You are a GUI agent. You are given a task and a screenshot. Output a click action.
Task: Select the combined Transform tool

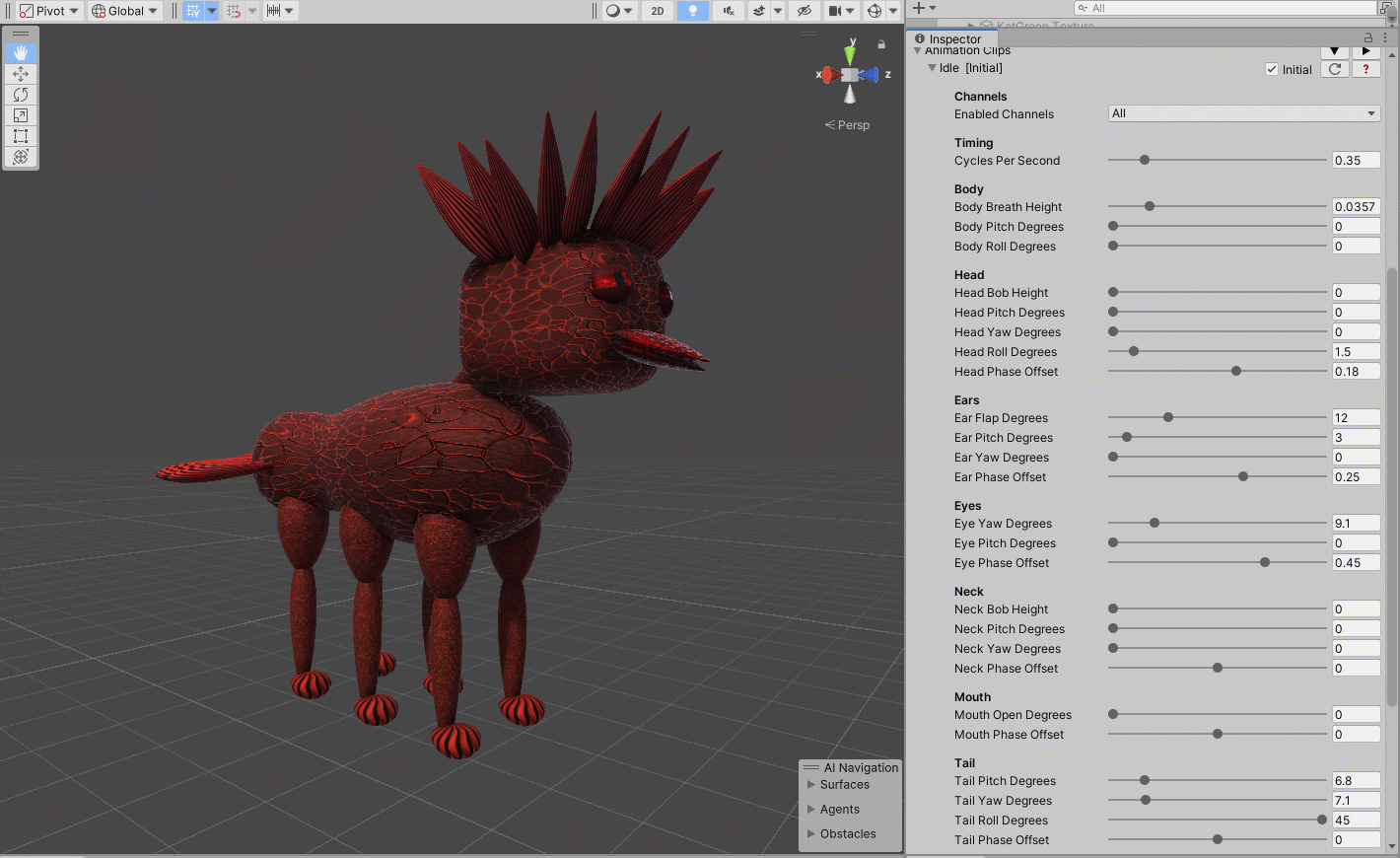pyautogui.click(x=21, y=157)
